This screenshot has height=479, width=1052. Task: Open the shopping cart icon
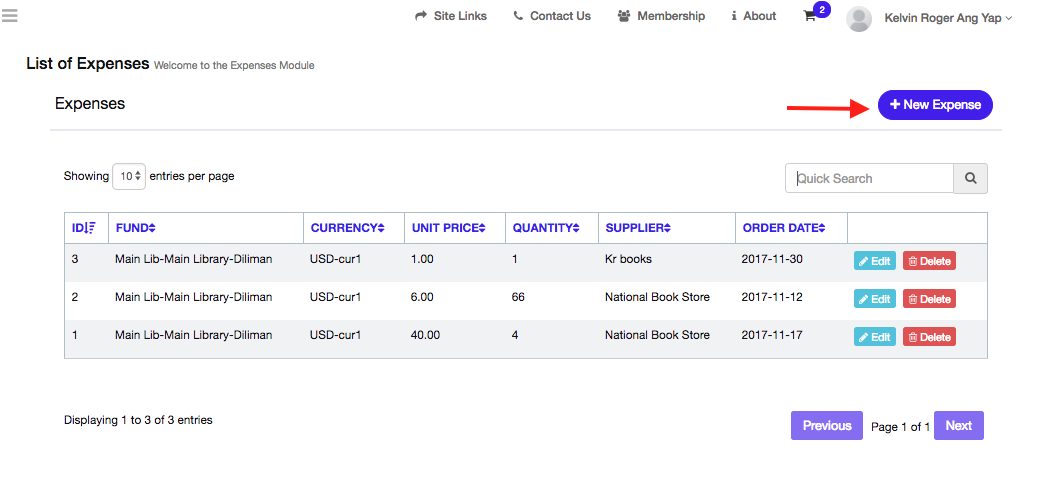point(810,17)
